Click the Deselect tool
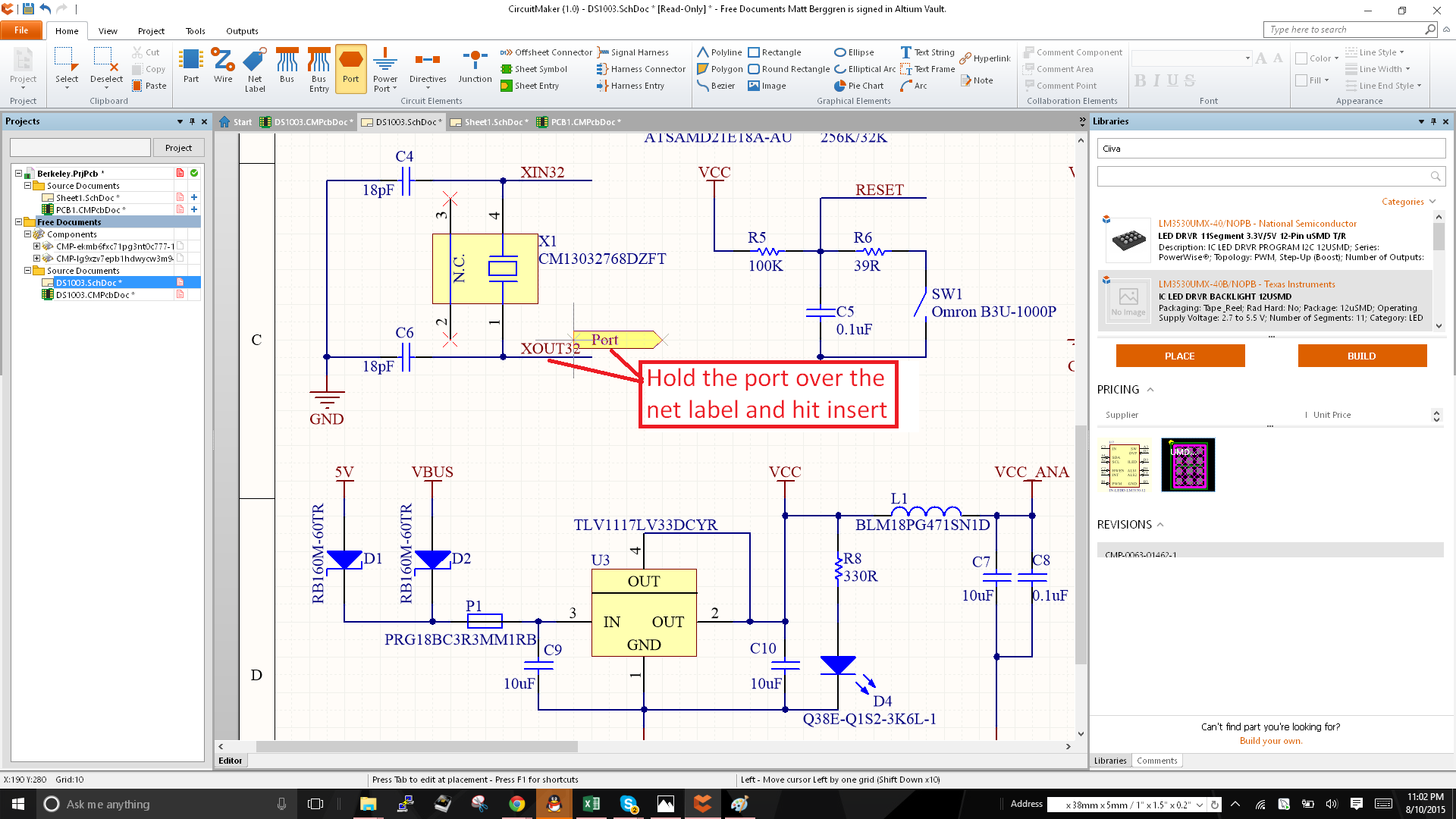 coord(106,67)
